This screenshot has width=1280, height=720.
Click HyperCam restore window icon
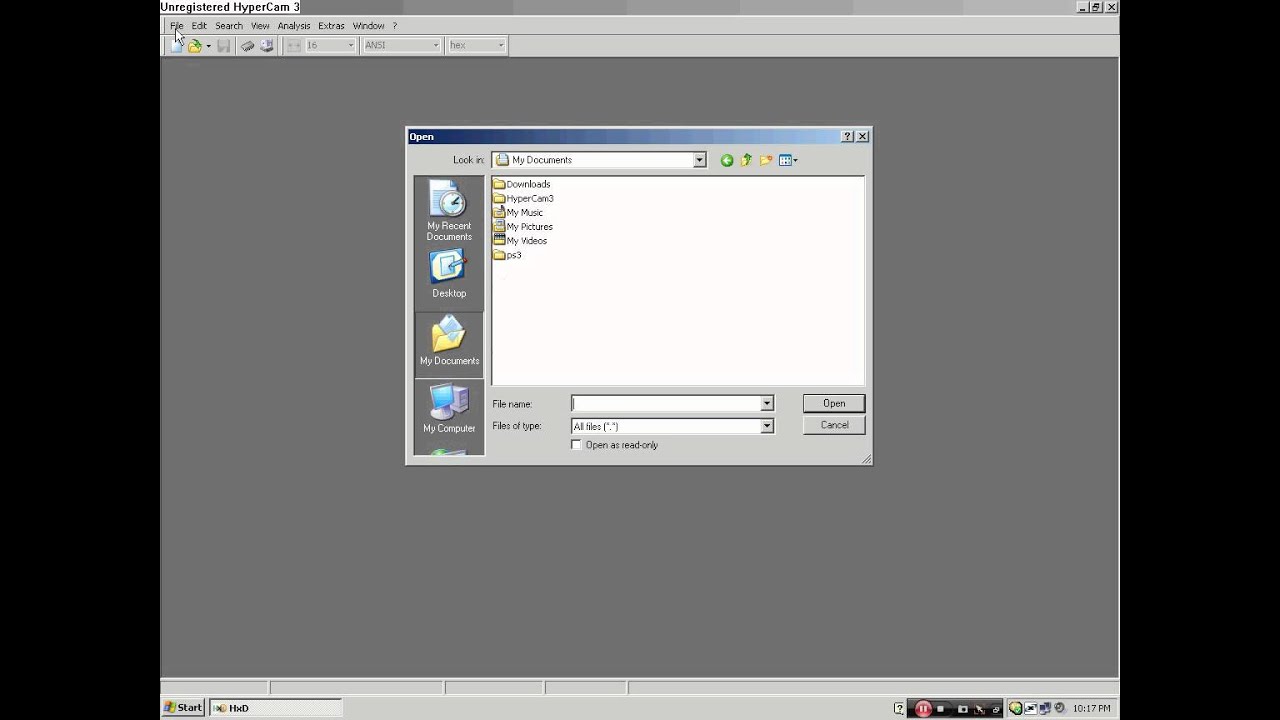click(x=996, y=709)
